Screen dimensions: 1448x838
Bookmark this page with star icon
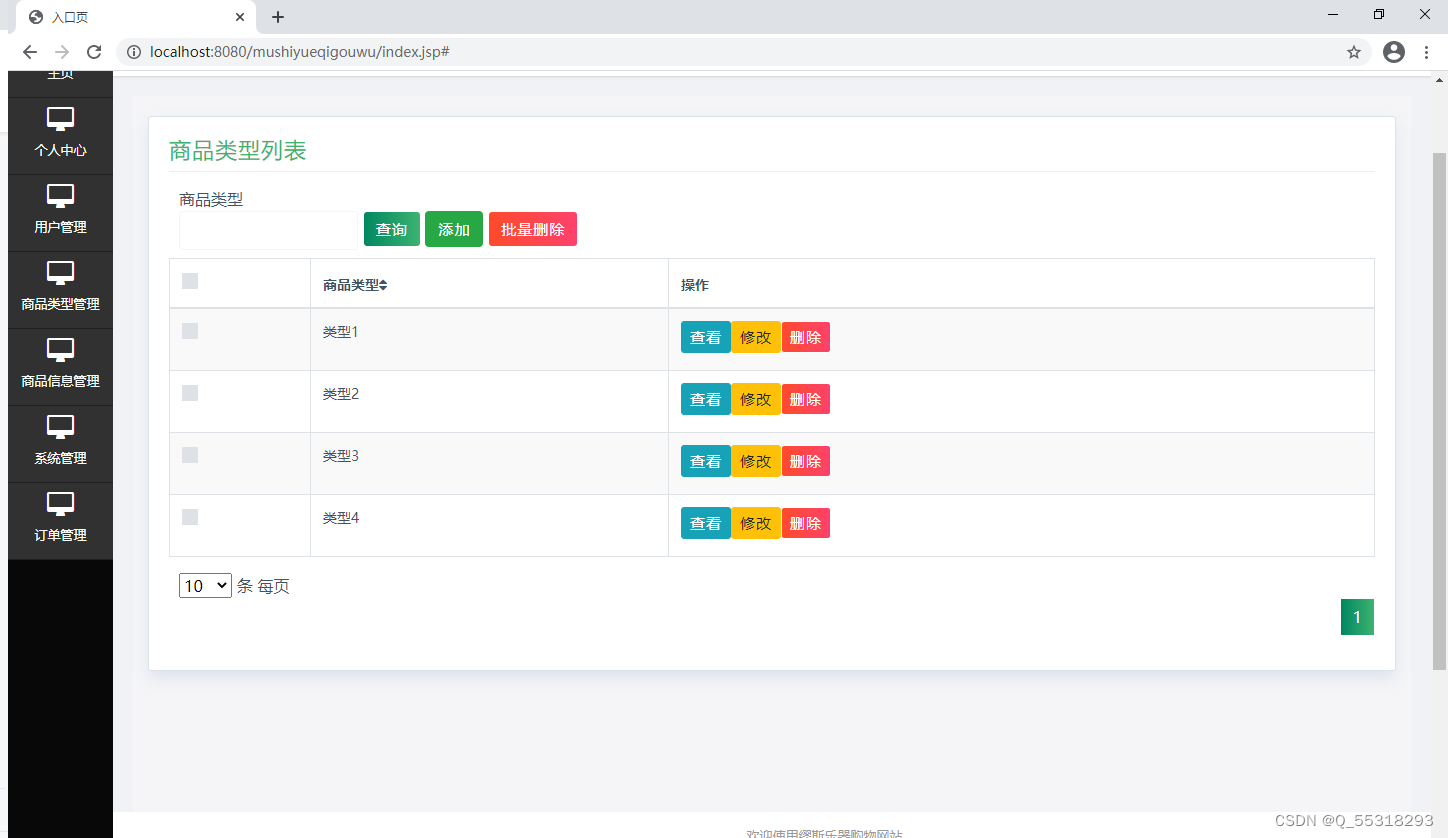pos(1354,52)
